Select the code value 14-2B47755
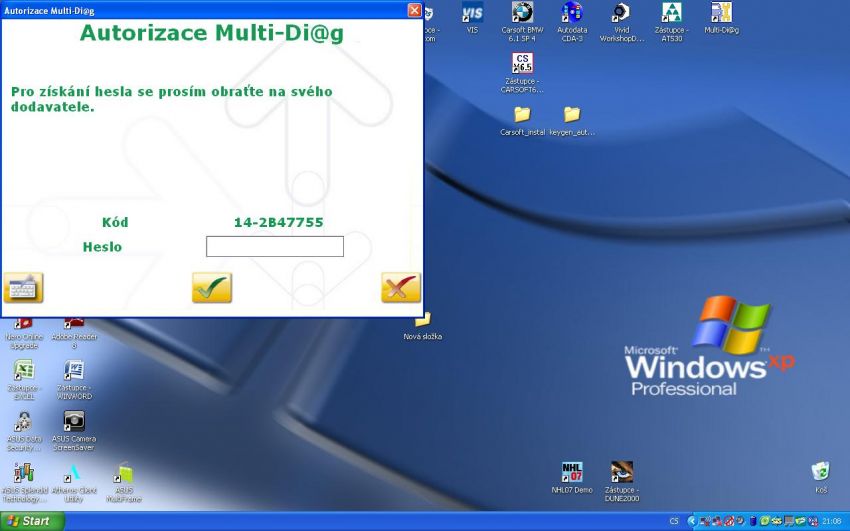850x531 pixels. (279, 222)
